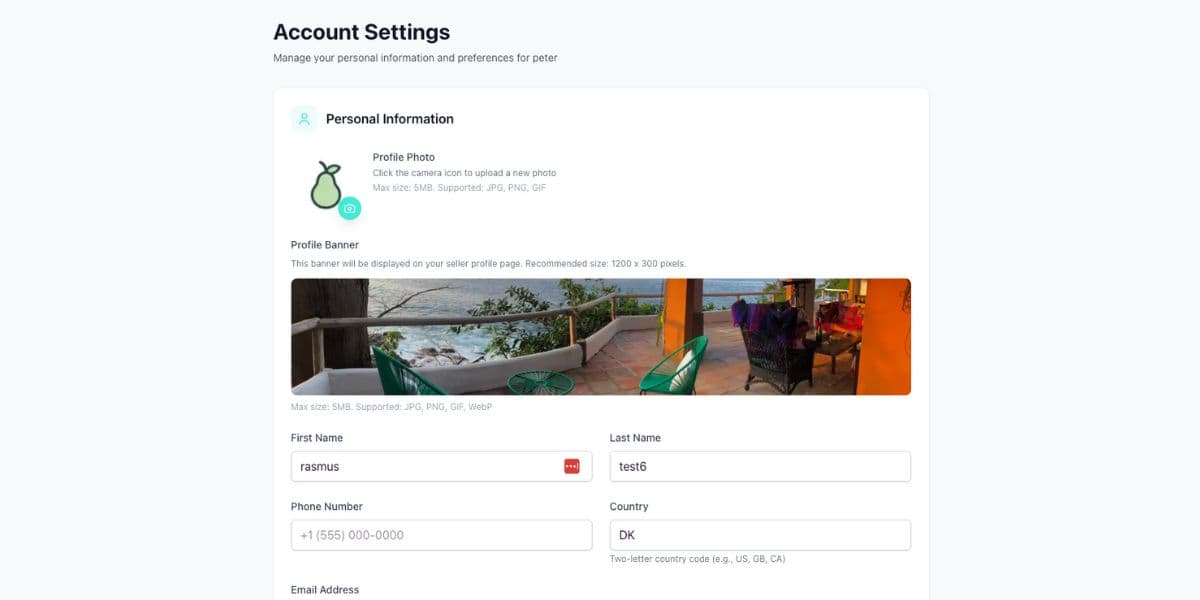The width and height of the screenshot is (1200, 600).
Task: Click the Phone Number label
Action: (x=326, y=507)
